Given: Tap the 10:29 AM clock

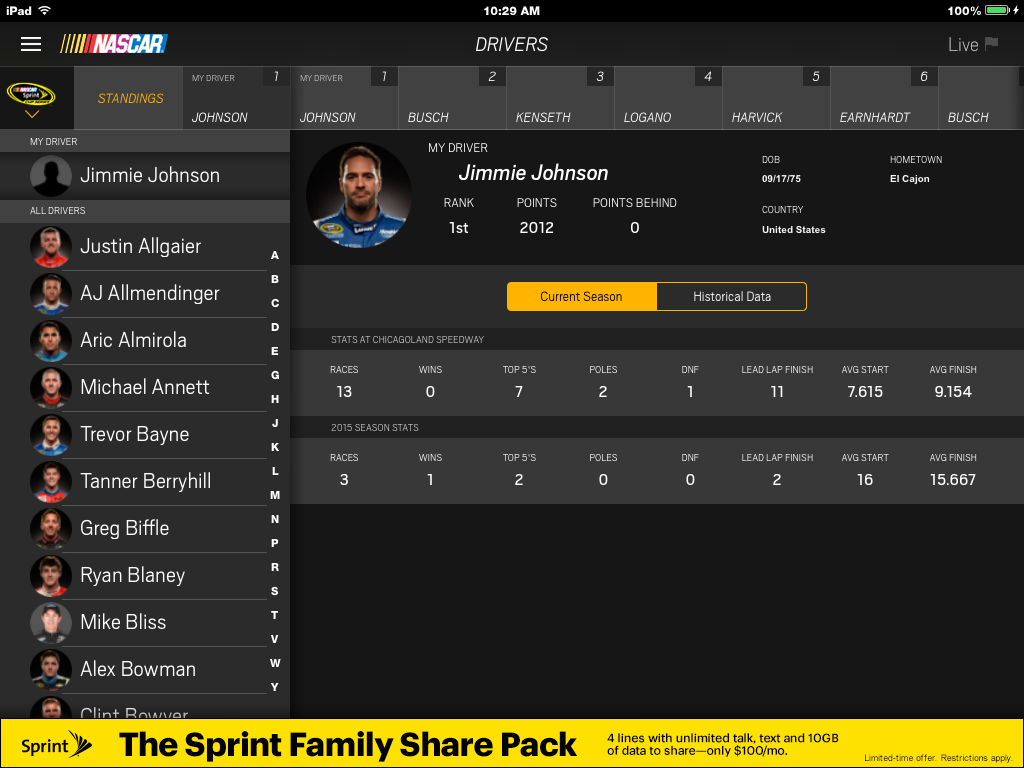Looking at the screenshot, I should point(511,10).
